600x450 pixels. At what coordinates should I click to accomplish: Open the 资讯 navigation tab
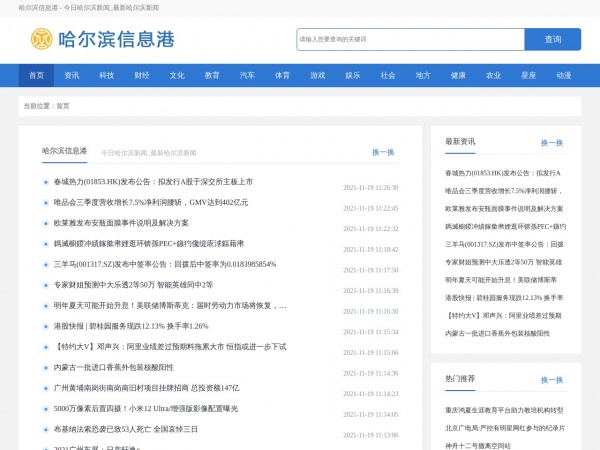pos(72,75)
